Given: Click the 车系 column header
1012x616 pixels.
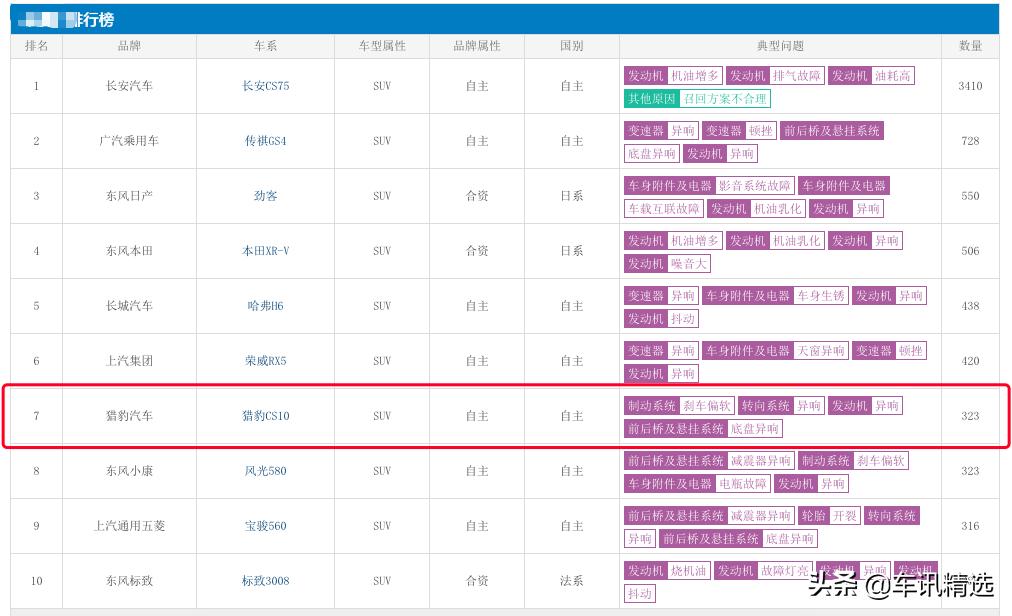Looking at the screenshot, I should 265,46.
